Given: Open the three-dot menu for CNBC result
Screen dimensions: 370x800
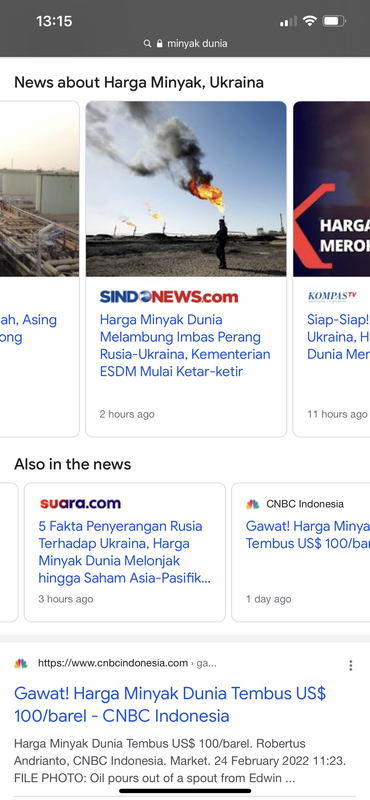Looking at the screenshot, I should (351, 665).
